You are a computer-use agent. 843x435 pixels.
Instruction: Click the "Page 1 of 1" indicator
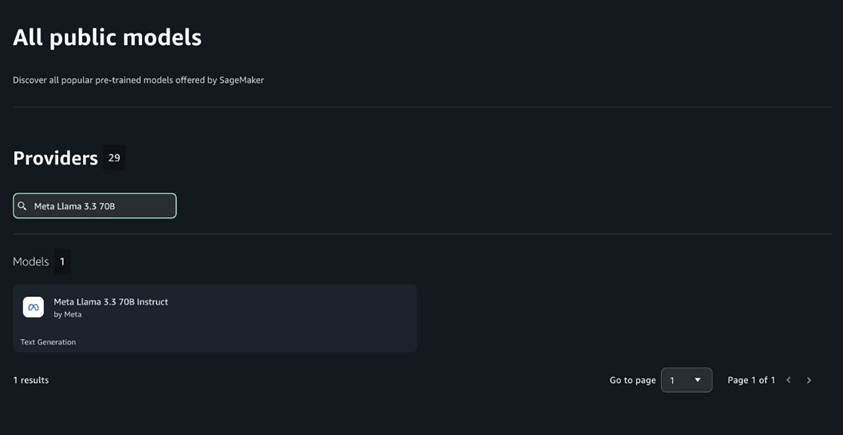pyautogui.click(x=751, y=380)
